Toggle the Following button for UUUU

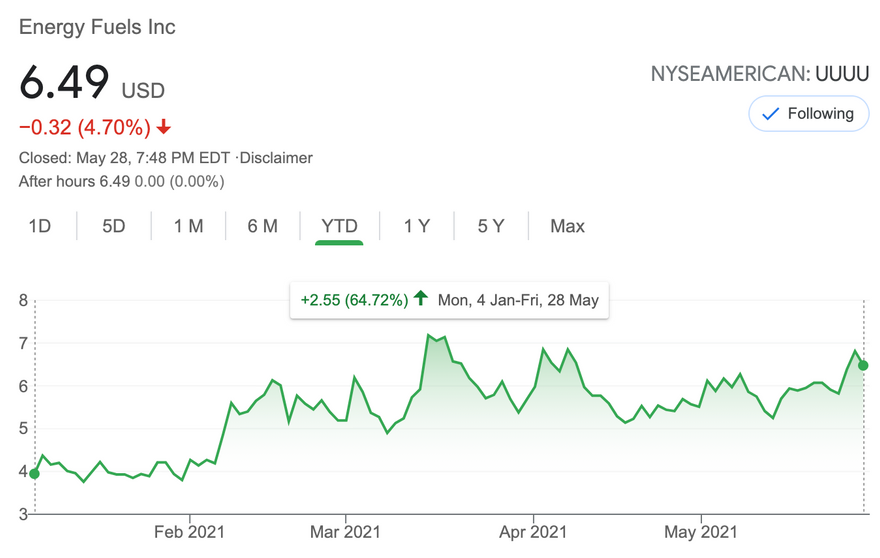[x=808, y=114]
